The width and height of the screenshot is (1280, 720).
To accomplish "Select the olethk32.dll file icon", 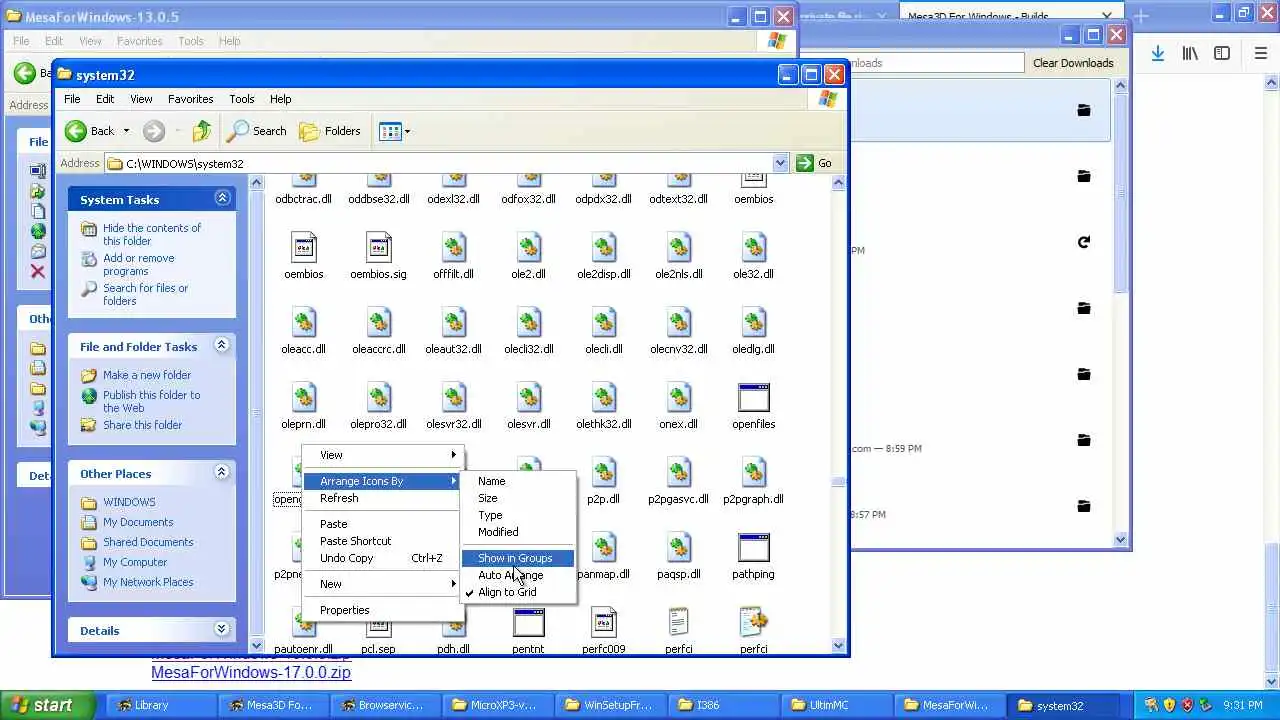I will pos(603,397).
